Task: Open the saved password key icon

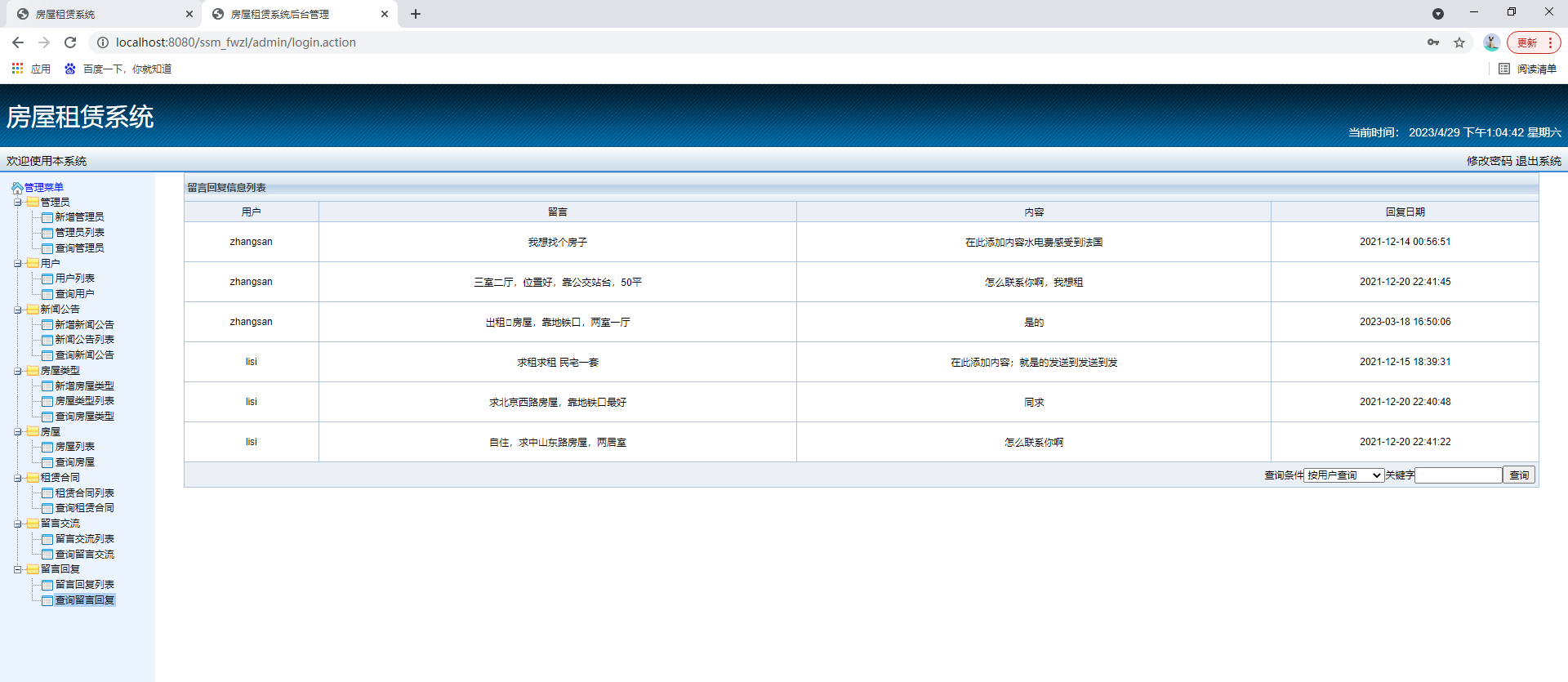Action: (x=1433, y=42)
